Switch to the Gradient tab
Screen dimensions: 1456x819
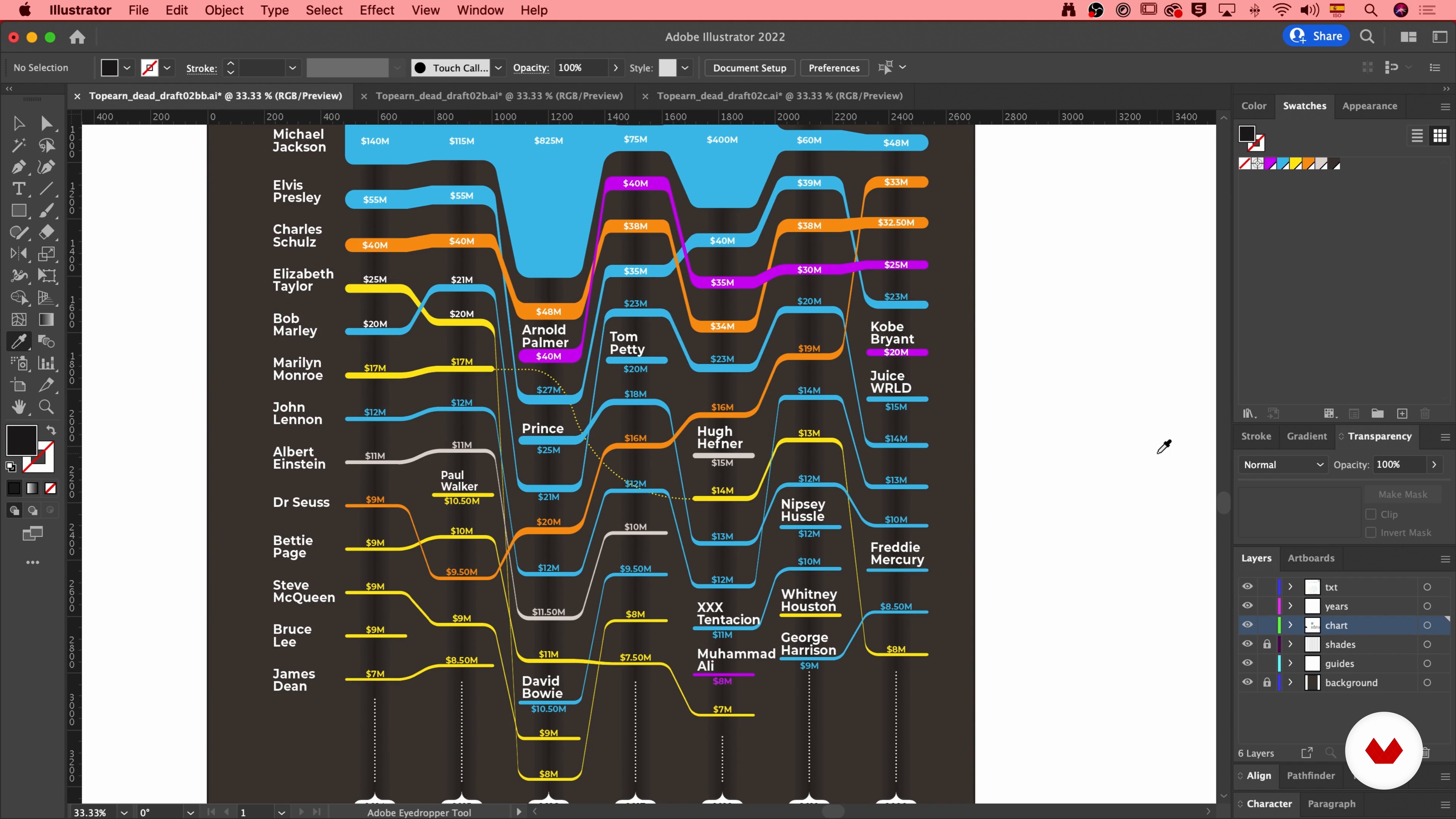1307,436
